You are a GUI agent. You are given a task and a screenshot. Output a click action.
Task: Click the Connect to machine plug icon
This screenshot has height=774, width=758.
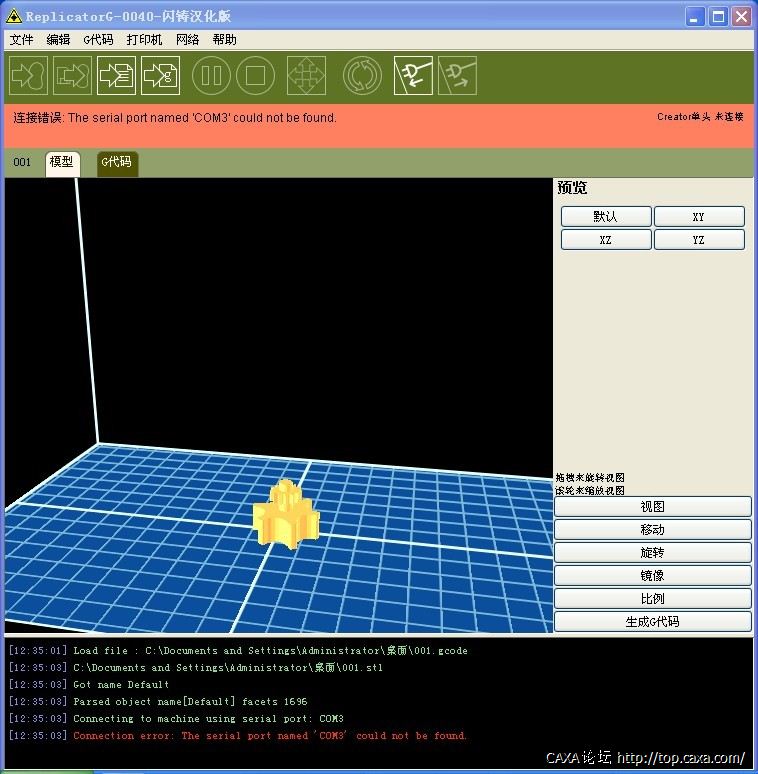[x=413, y=76]
